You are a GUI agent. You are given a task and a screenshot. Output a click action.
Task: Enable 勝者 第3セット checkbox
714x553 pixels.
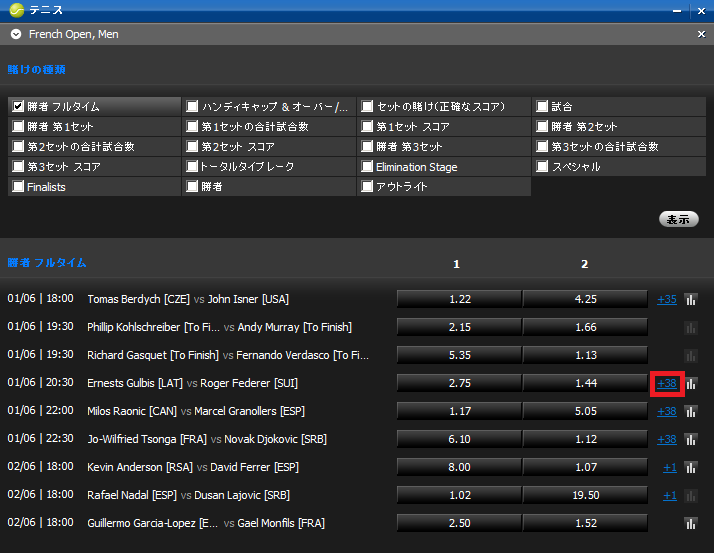click(x=367, y=146)
